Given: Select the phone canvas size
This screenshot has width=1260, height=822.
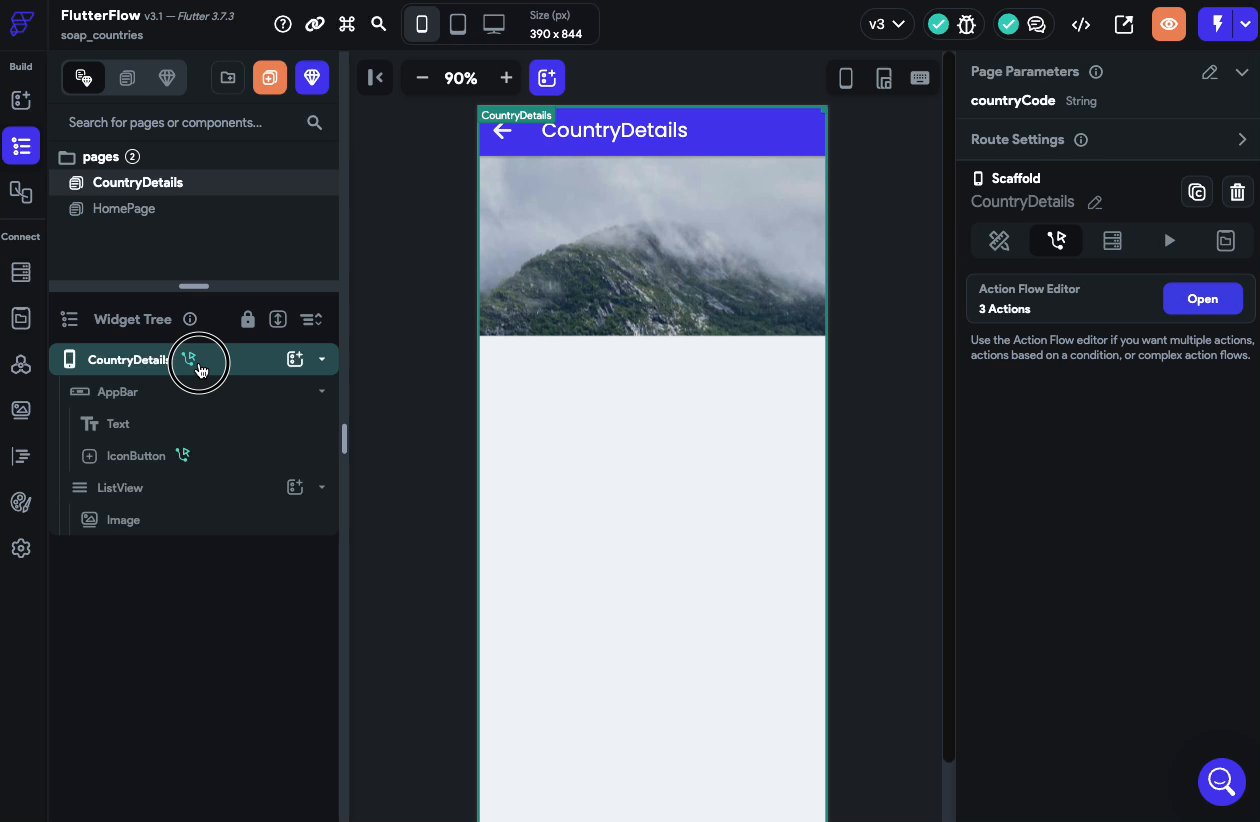Looking at the screenshot, I should [x=422, y=24].
